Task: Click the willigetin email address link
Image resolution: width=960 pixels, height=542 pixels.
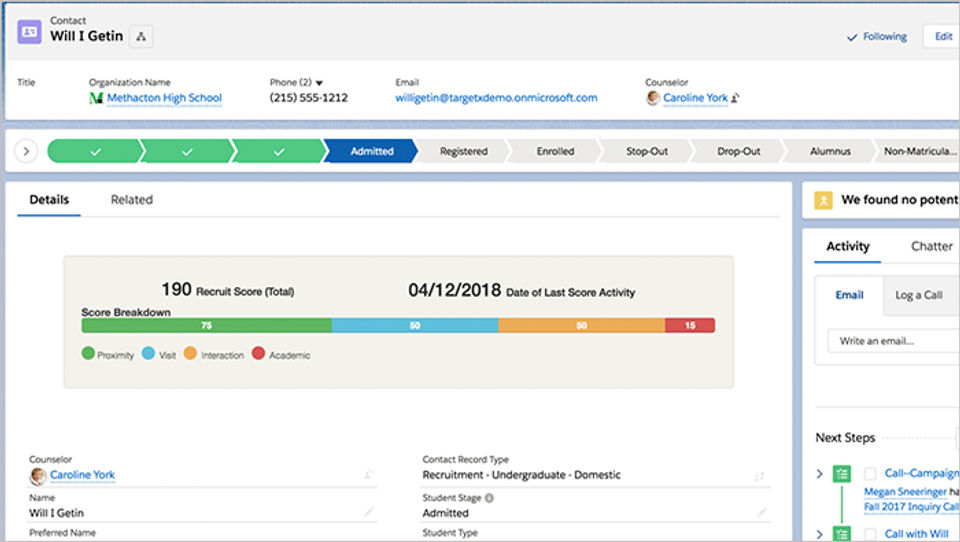Action: click(x=496, y=98)
